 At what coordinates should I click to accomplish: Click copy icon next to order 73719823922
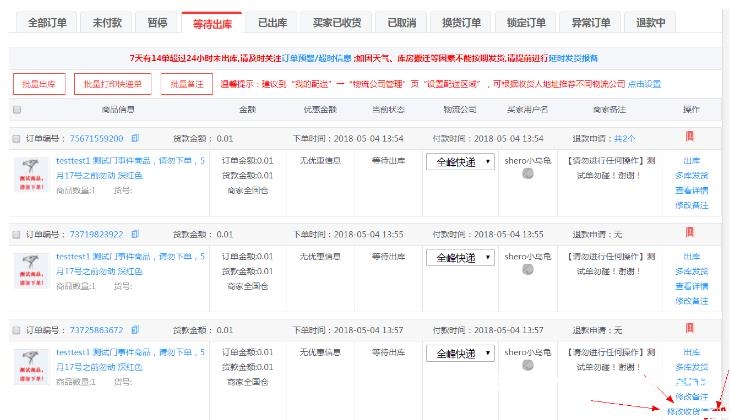[x=135, y=234]
